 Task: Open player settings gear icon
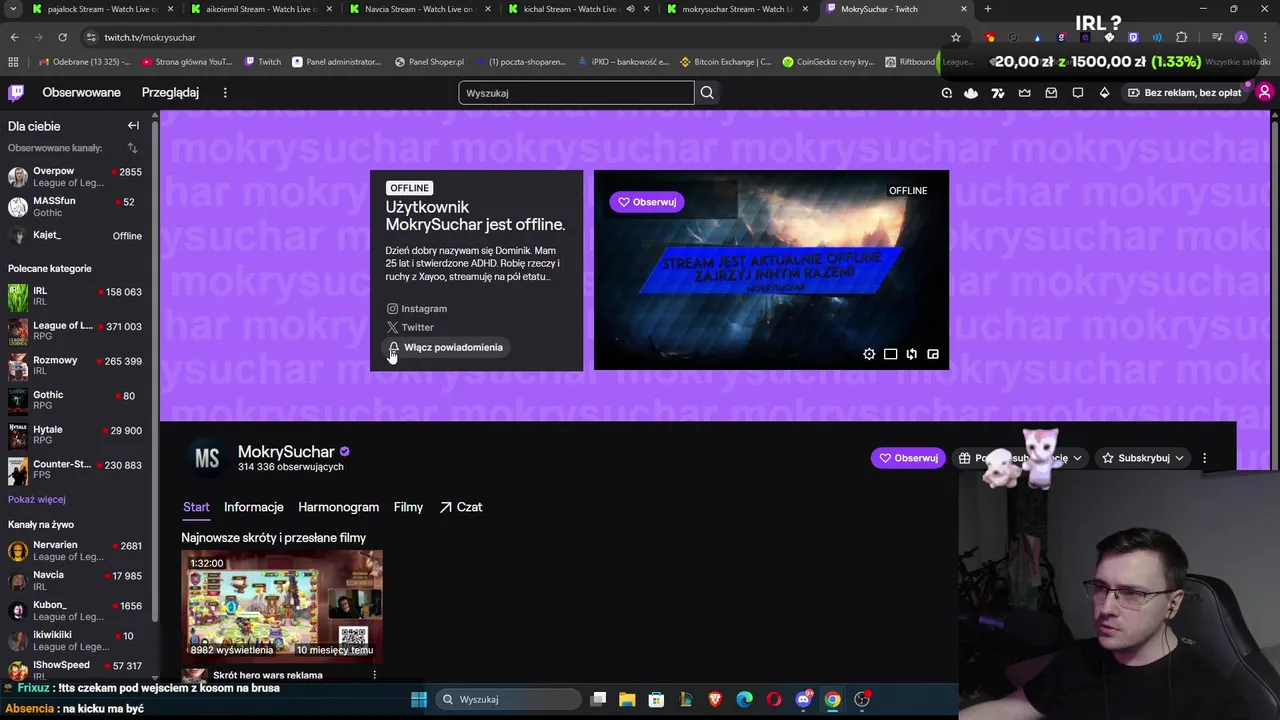pos(869,354)
